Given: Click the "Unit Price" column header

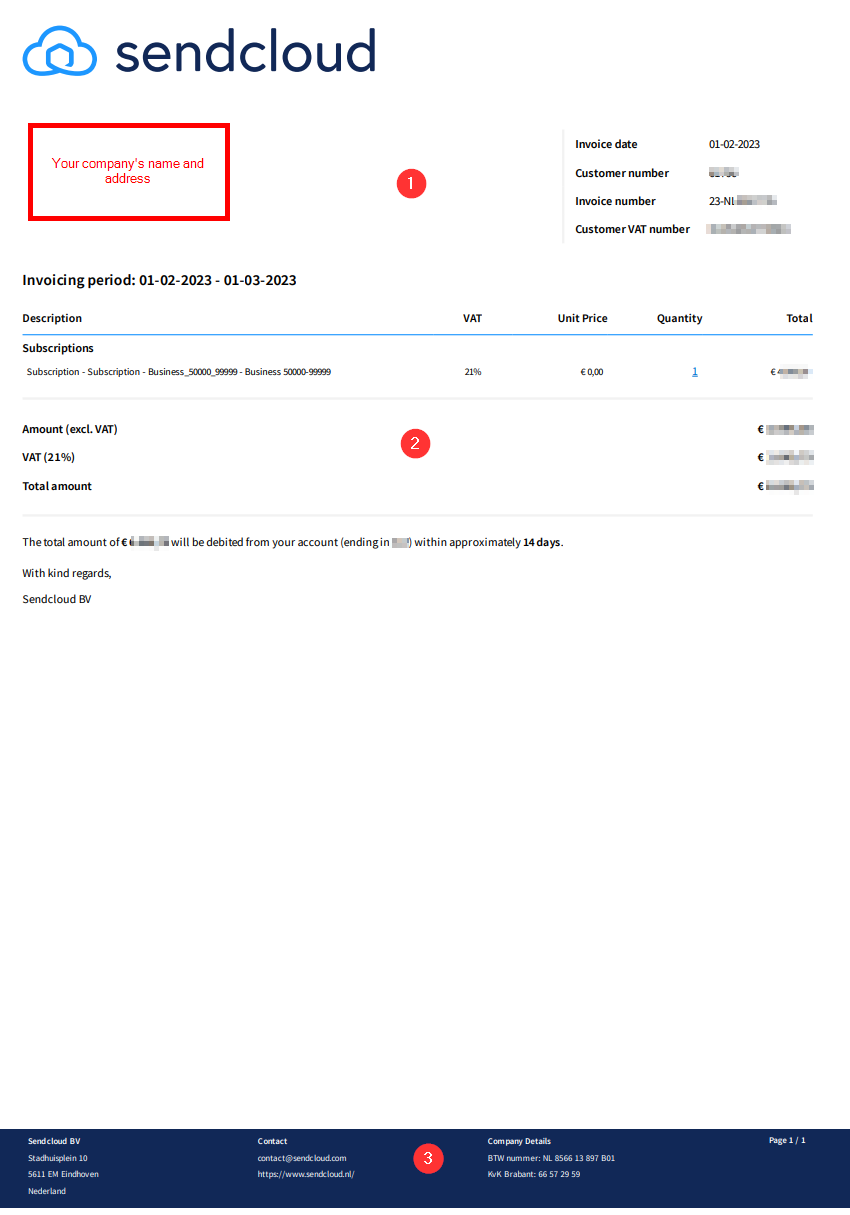Looking at the screenshot, I should click(x=582, y=318).
